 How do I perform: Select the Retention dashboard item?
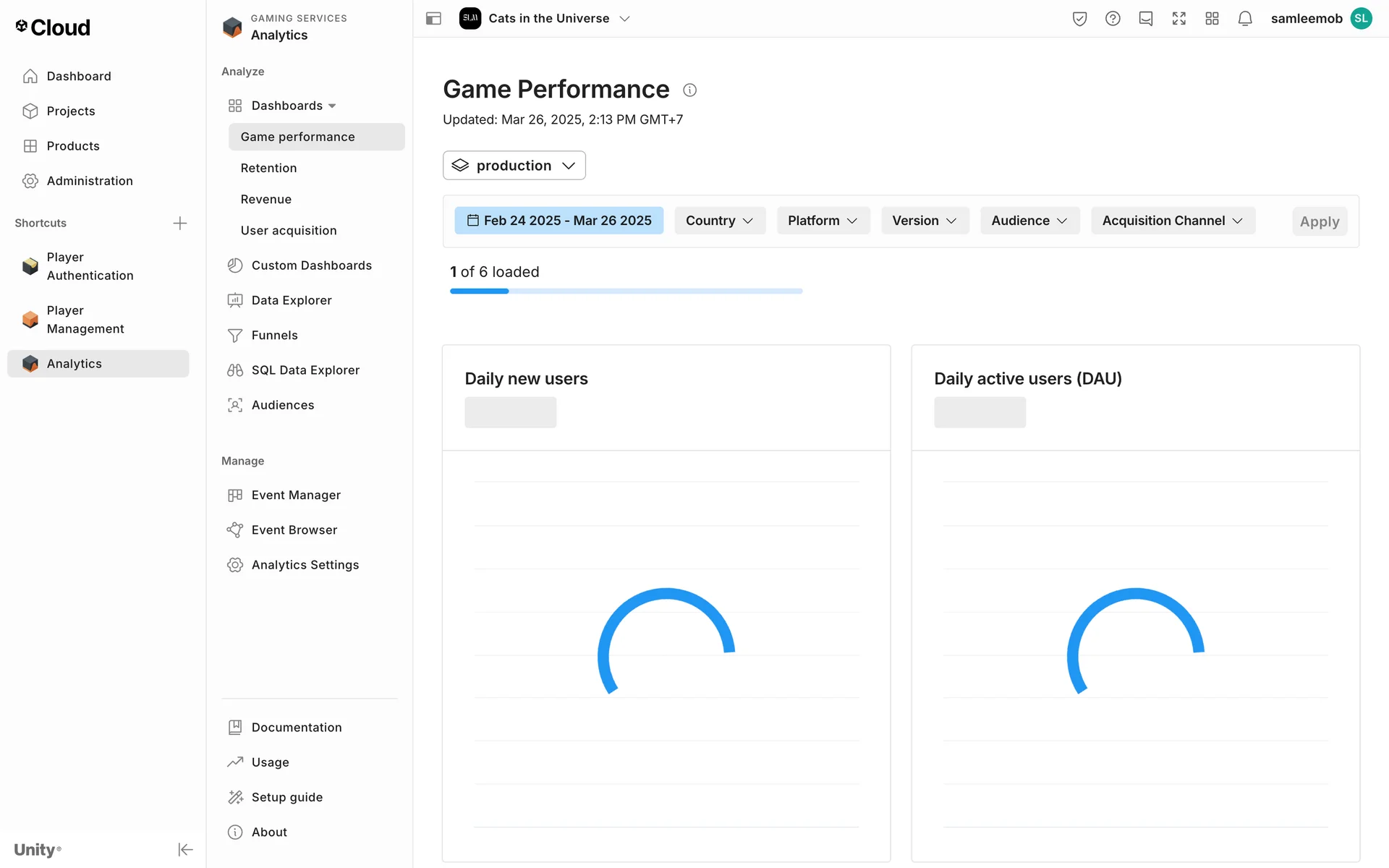[x=268, y=168]
